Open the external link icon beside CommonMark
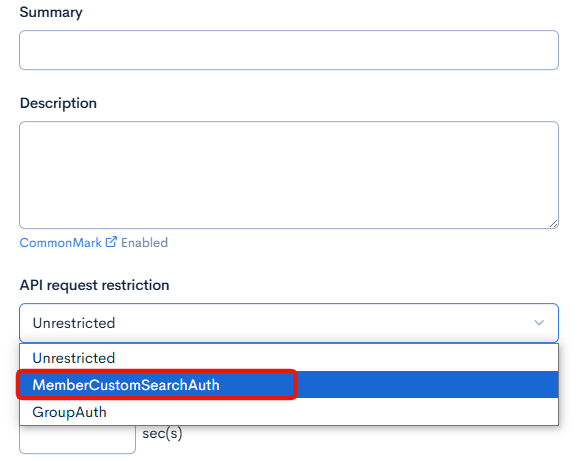 pos(111,242)
